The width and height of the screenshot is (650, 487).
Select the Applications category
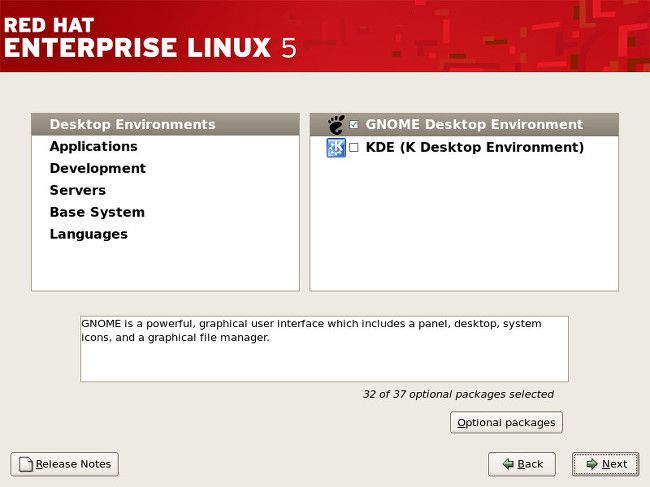(x=165, y=146)
